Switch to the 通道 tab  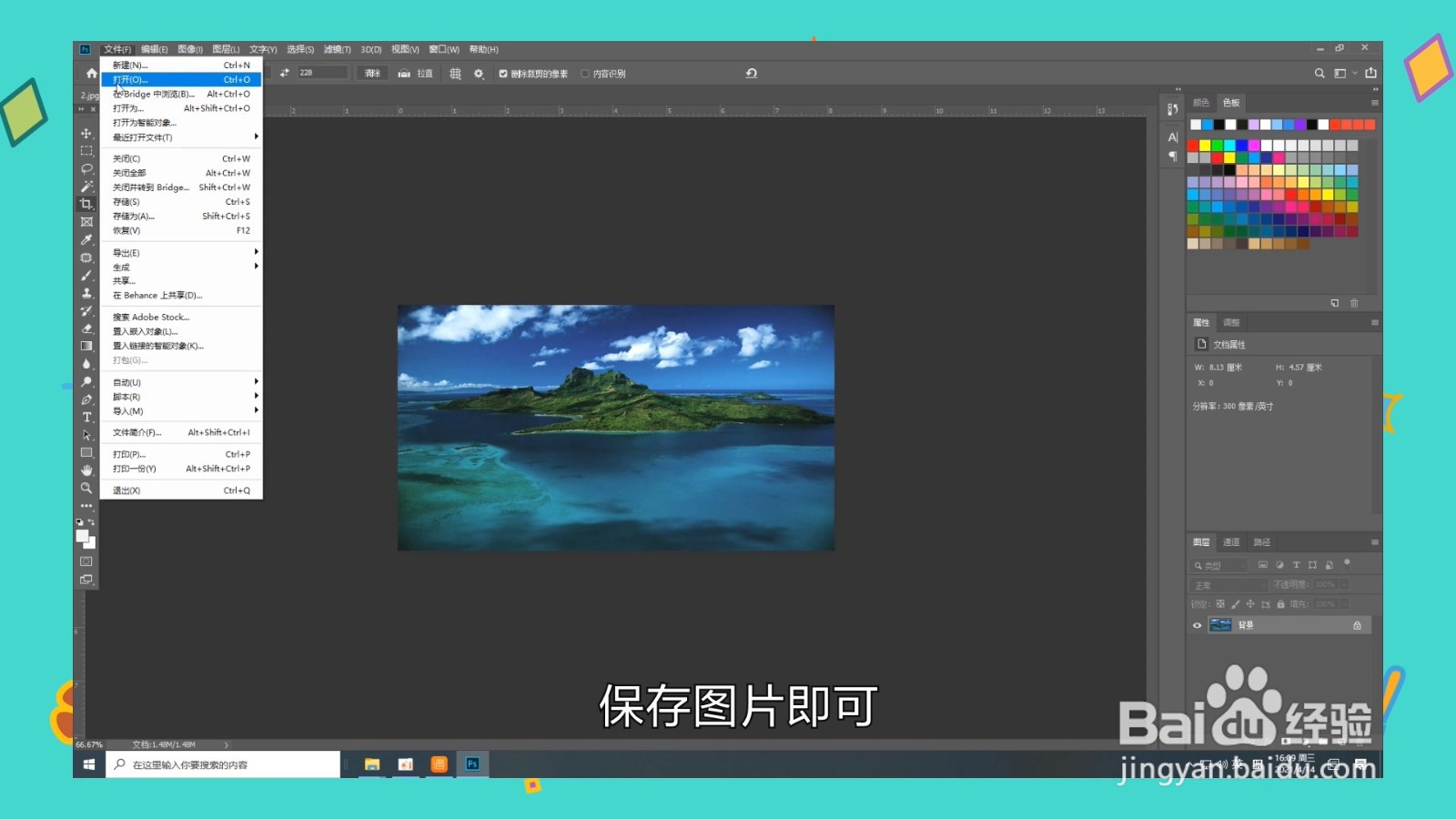coord(1232,541)
